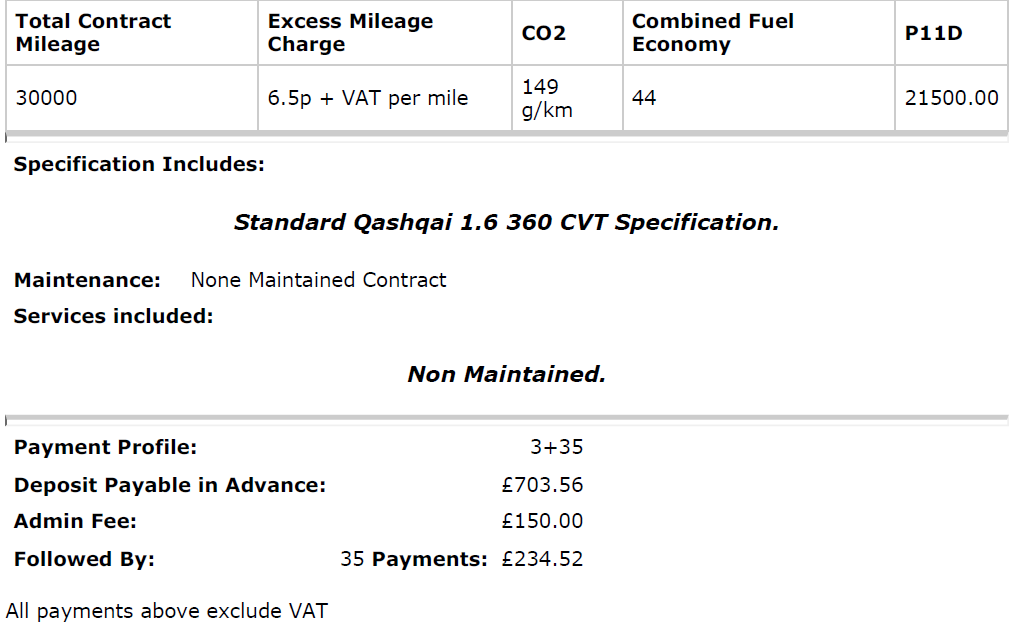This screenshot has height=632, width=1010.
Task: Select the Non Maintained italic text
Action: coord(506,374)
